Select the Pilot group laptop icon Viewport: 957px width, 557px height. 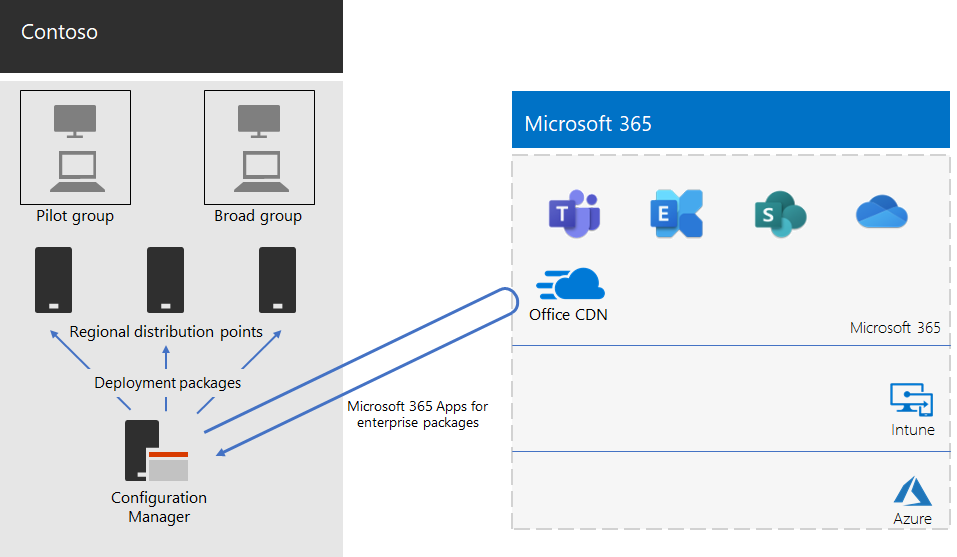pos(77,171)
